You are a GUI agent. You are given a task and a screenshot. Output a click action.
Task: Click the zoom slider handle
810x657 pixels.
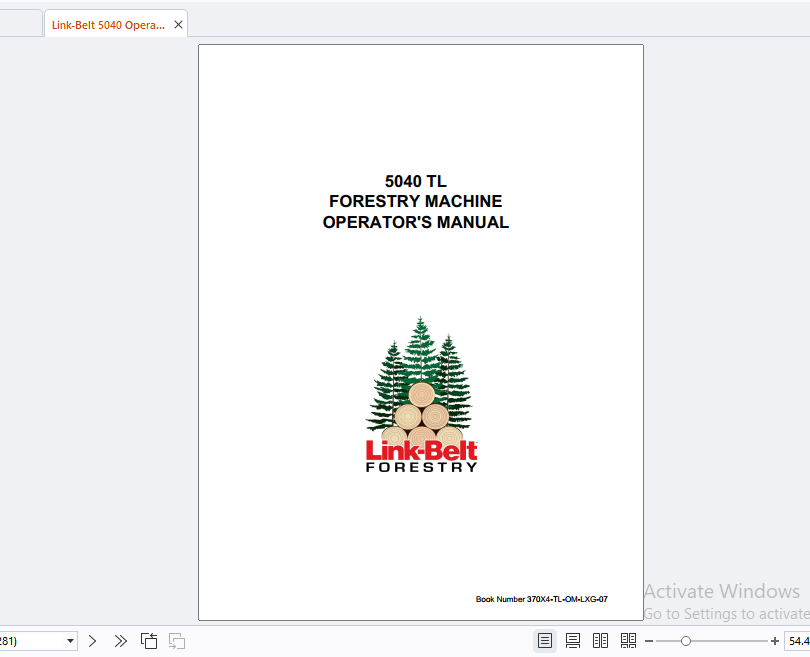pyautogui.click(x=686, y=641)
